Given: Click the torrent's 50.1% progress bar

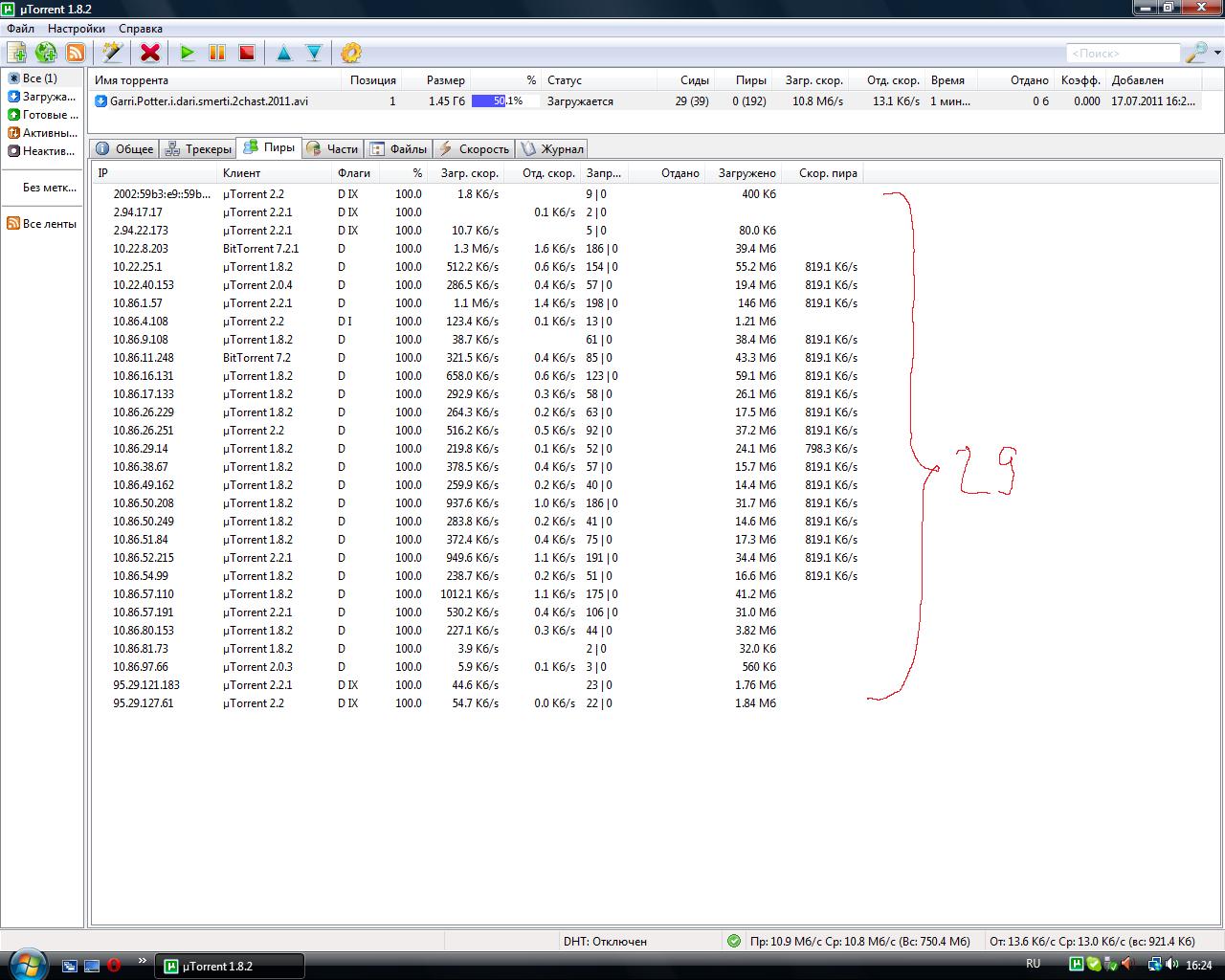Looking at the screenshot, I should (504, 100).
